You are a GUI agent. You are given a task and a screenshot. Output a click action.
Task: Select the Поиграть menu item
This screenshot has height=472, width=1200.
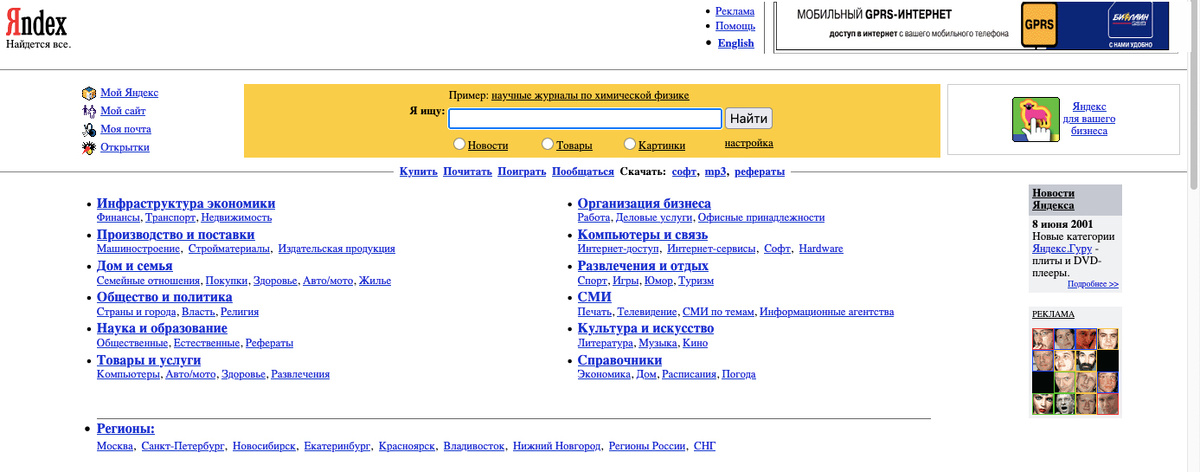click(x=522, y=172)
